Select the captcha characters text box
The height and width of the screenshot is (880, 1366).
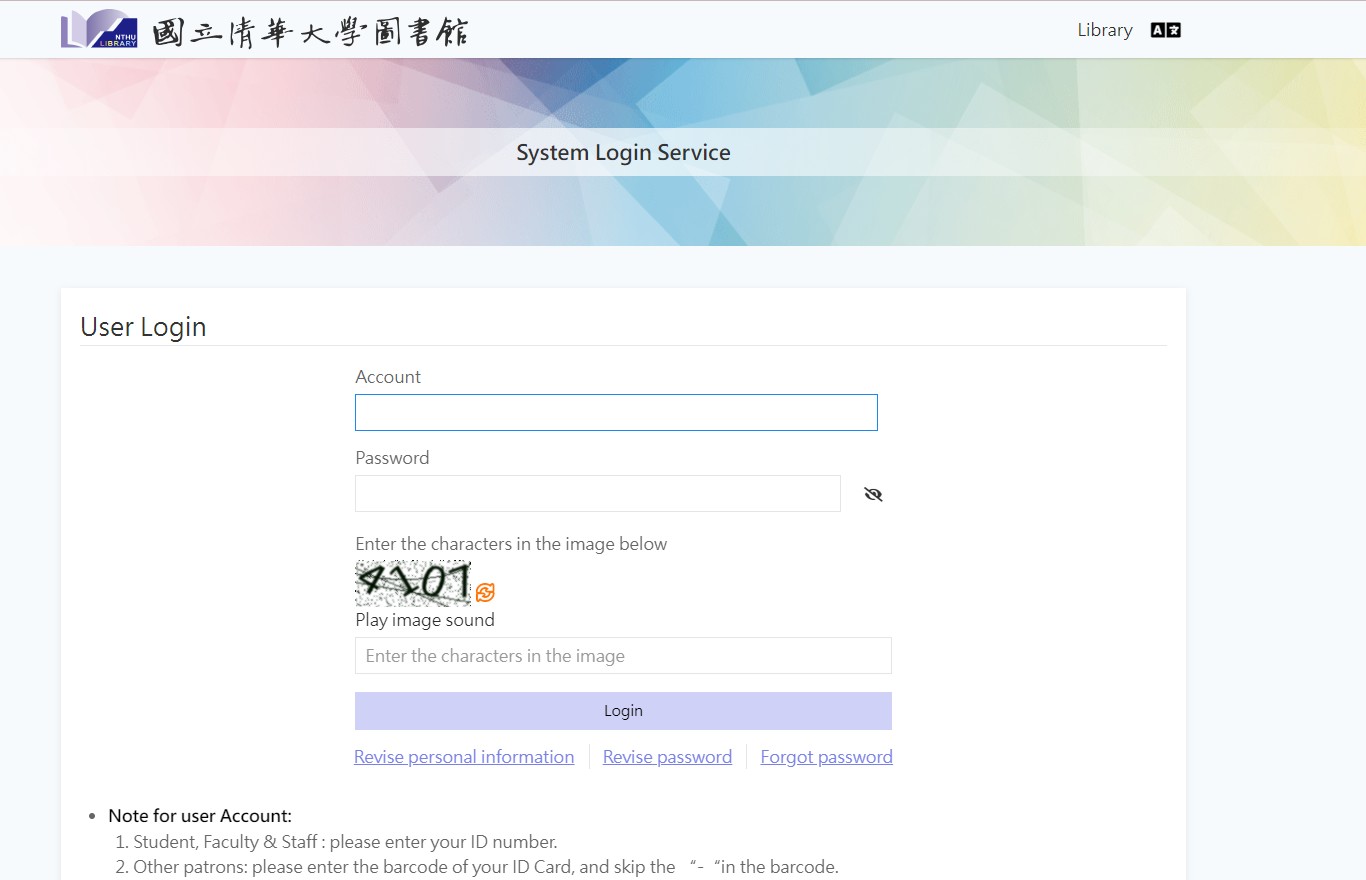click(x=623, y=656)
